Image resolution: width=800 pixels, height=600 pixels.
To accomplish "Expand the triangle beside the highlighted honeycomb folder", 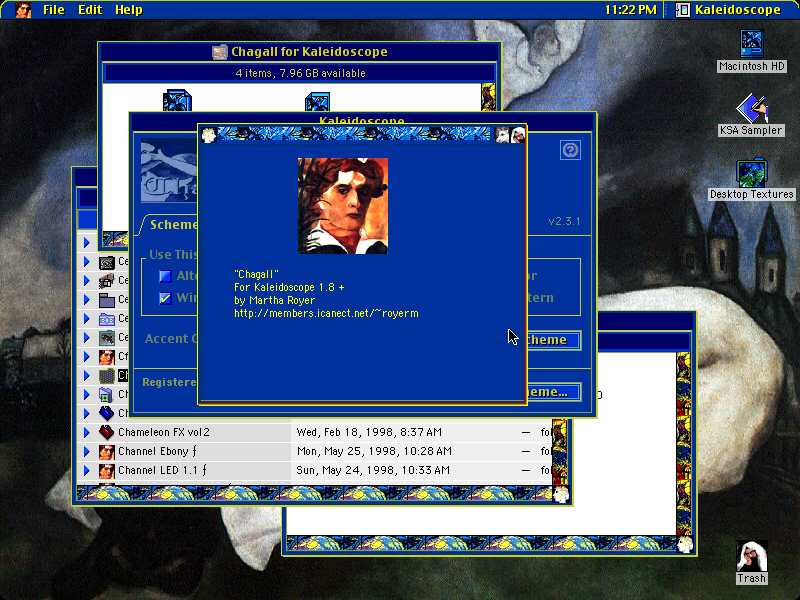I will point(87,376).
